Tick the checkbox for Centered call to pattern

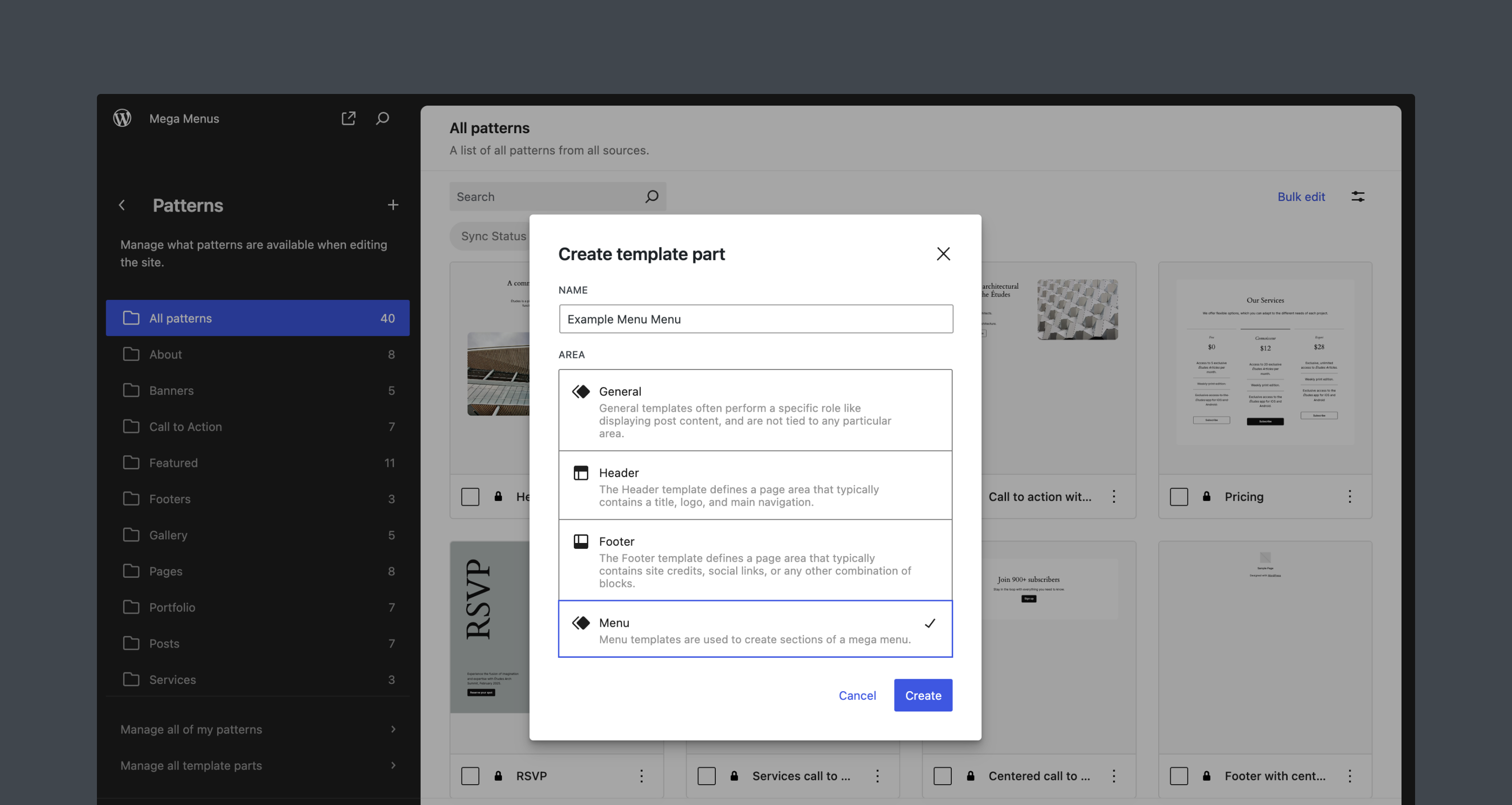point(942,775)
